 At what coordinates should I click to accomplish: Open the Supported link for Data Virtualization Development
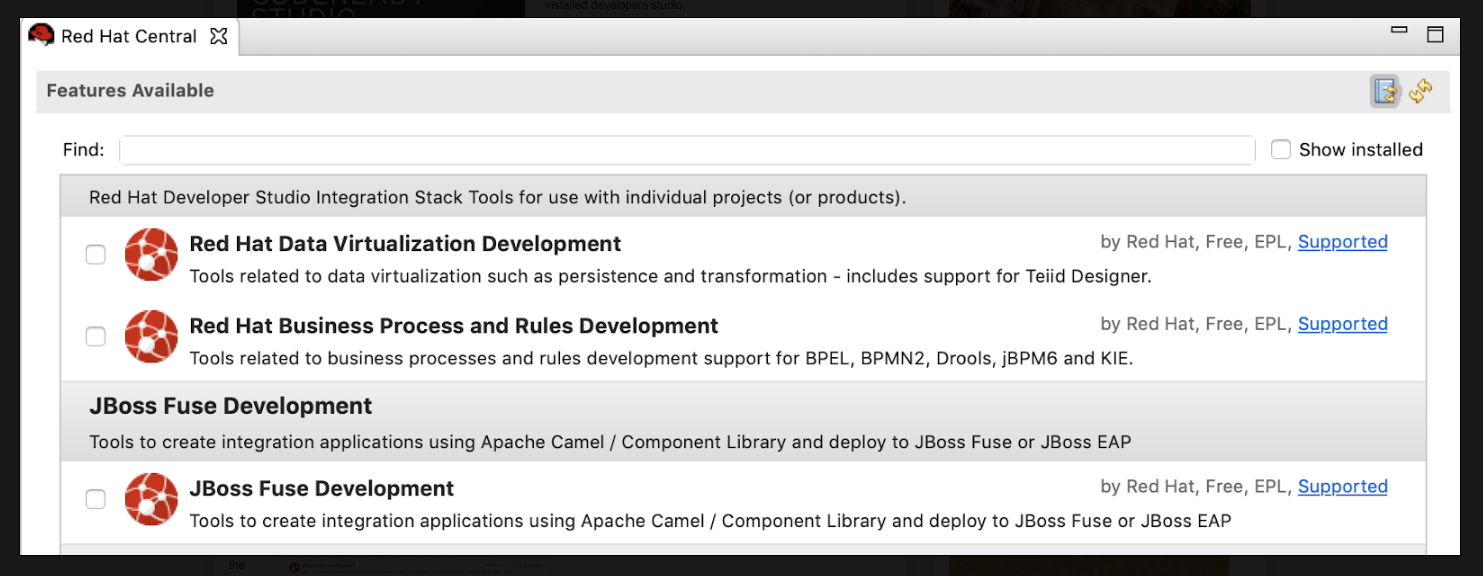(1343, 241)
